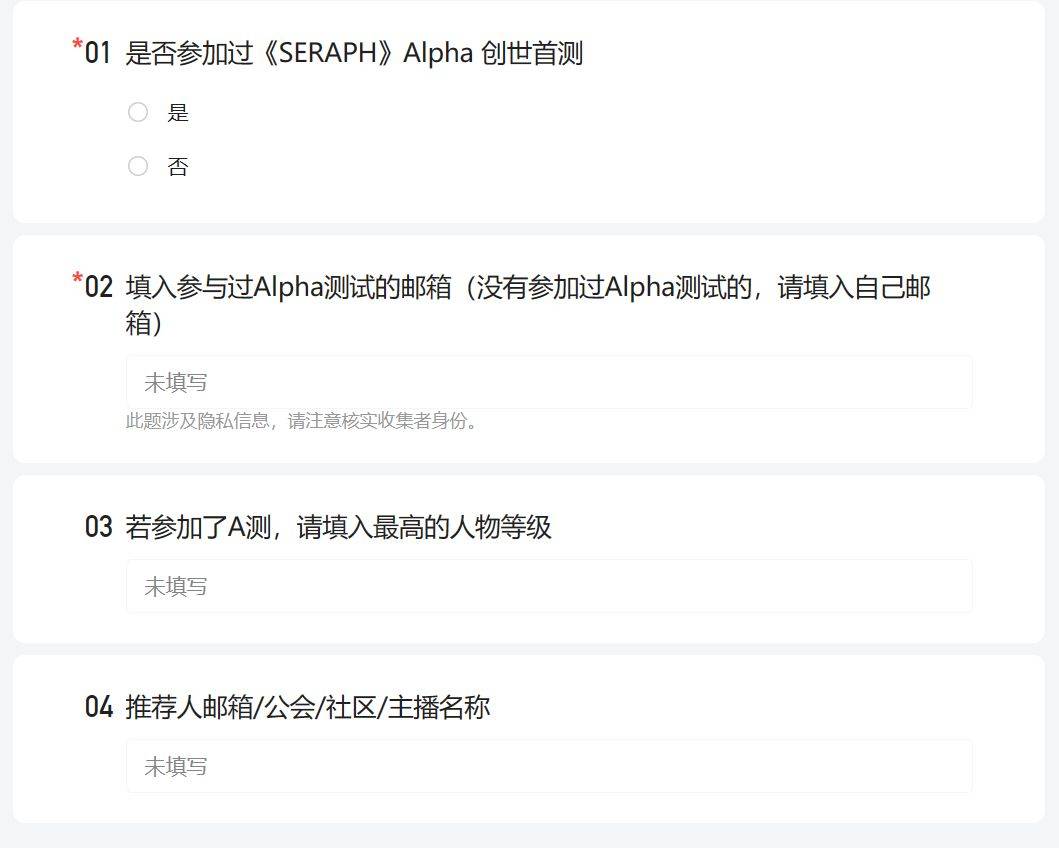Viewport: 1059px width, 848px height.
Task: Click the title text 若参加了A测，请填入最高的人物等级
Action: pyautogui.click(x=338, y=527)
